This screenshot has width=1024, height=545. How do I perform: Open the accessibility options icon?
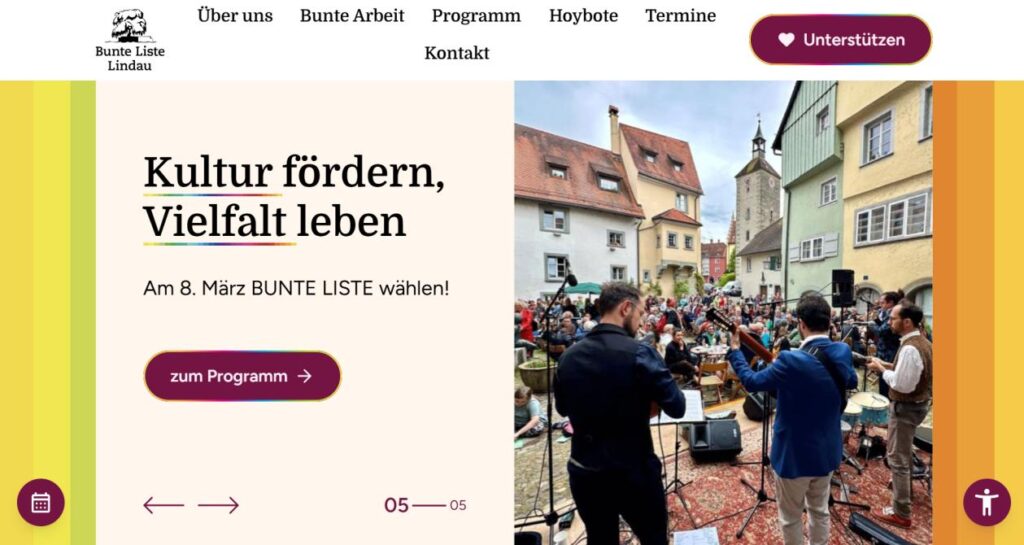coord(987,502)
